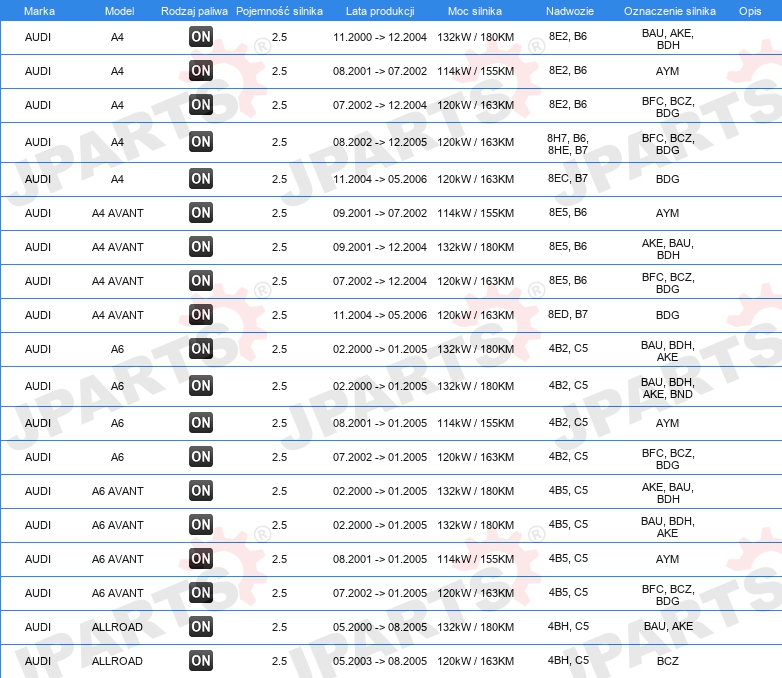
Task: Click the Model column header
Action: pos(119,11)
